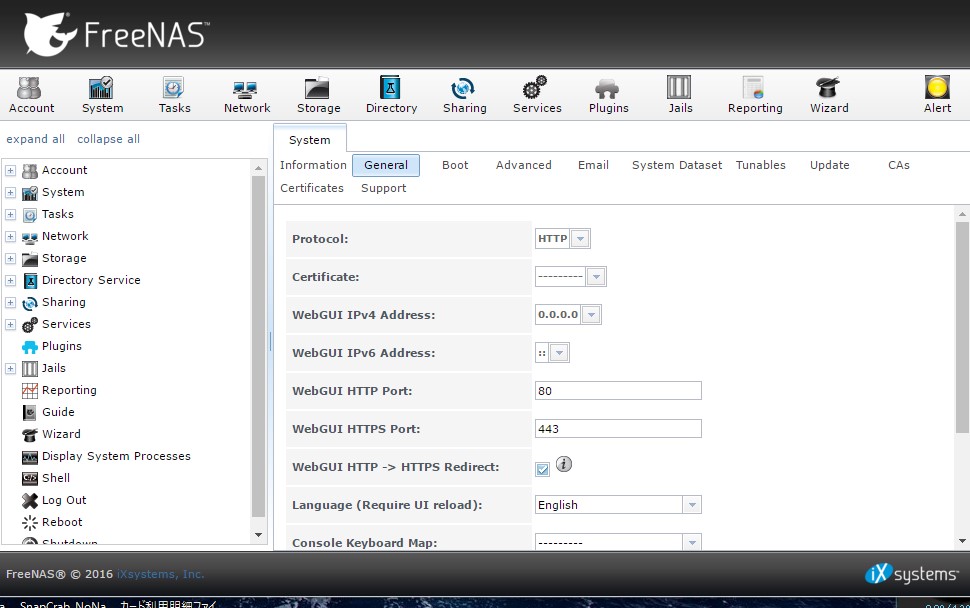Screen dimensions: 970x608
Task: Expand the Storage tree node
Action: coord(11,258)
